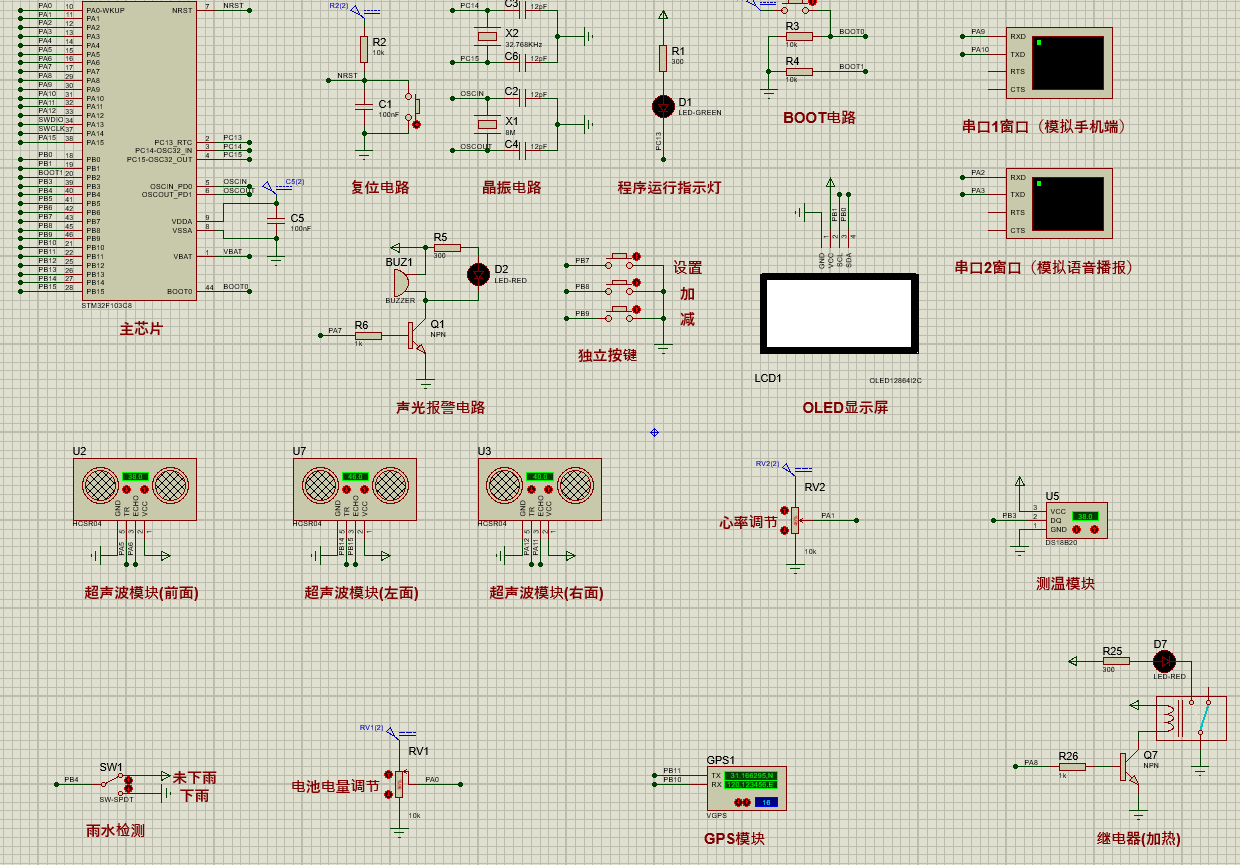Click the red LED D2
Screen dimensions: 1240x865
[x=479, y=274]
